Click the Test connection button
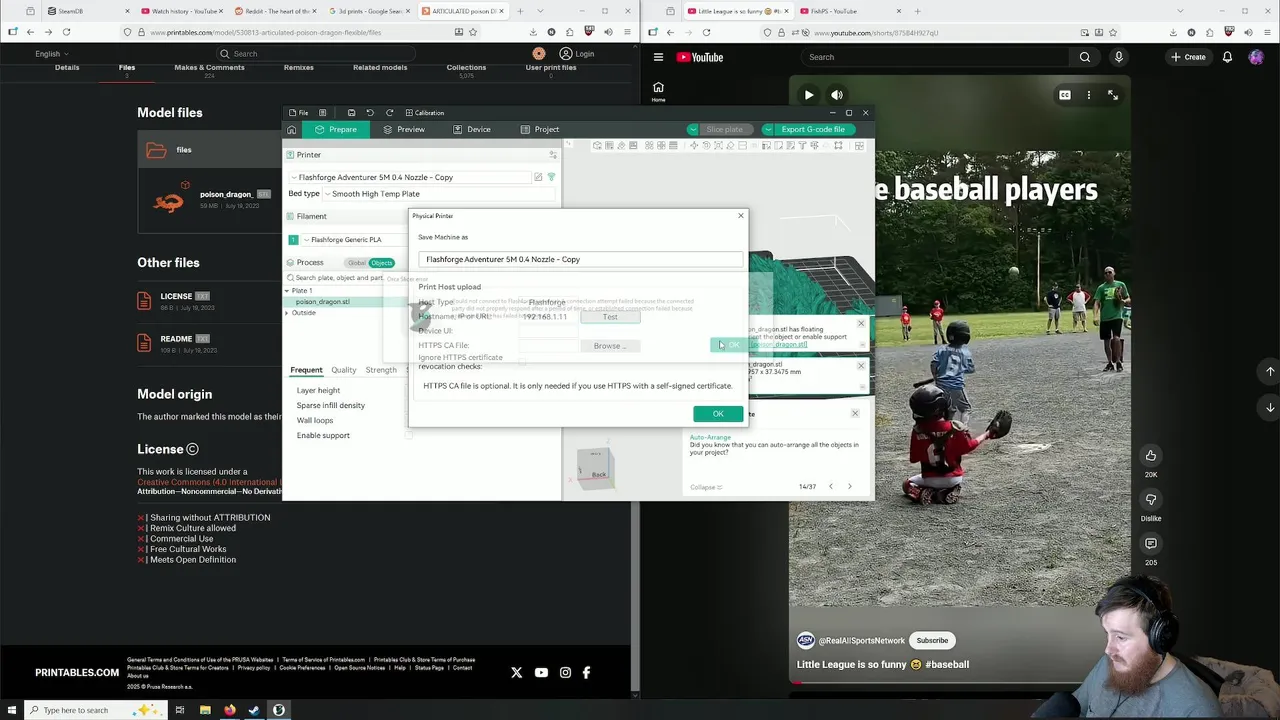Viewport: 1280px width, 720px height. tap(610, 317)
